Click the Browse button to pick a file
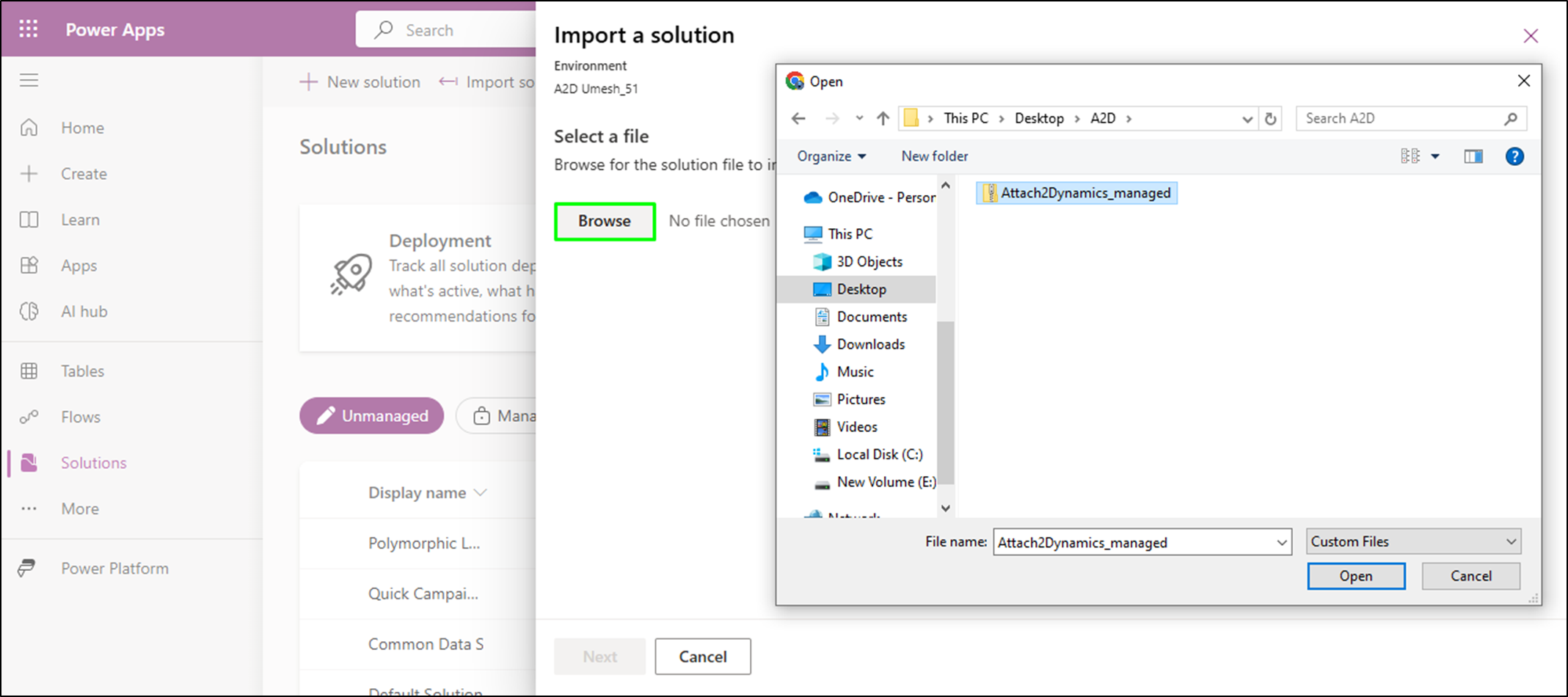This screenshot has width=1568, height=697. pos(604,221)
